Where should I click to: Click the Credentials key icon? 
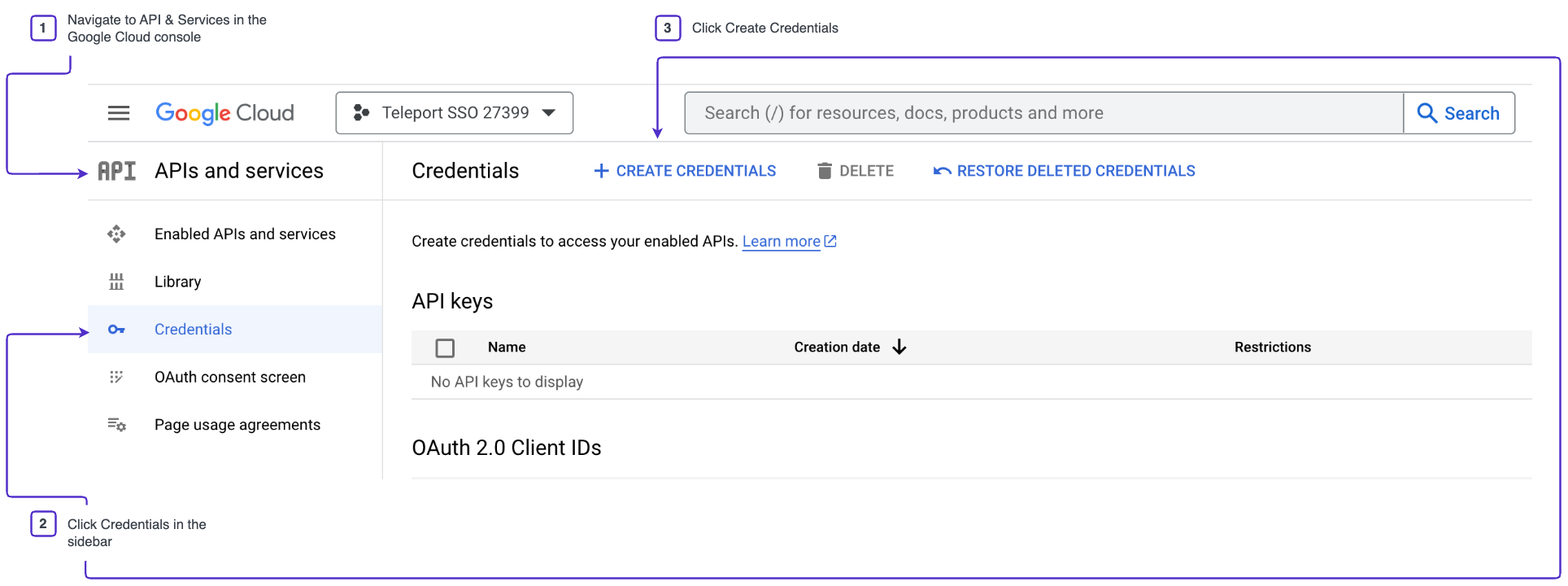coord(116,330)
